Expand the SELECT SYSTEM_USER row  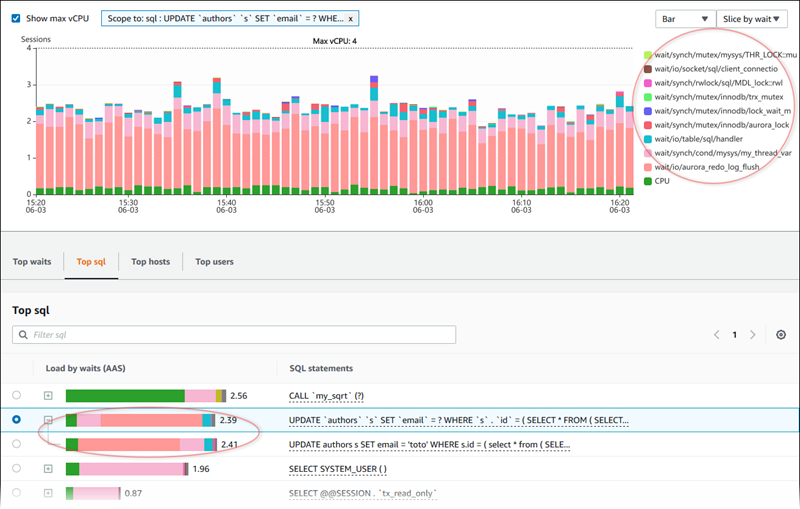coord(48,468)
